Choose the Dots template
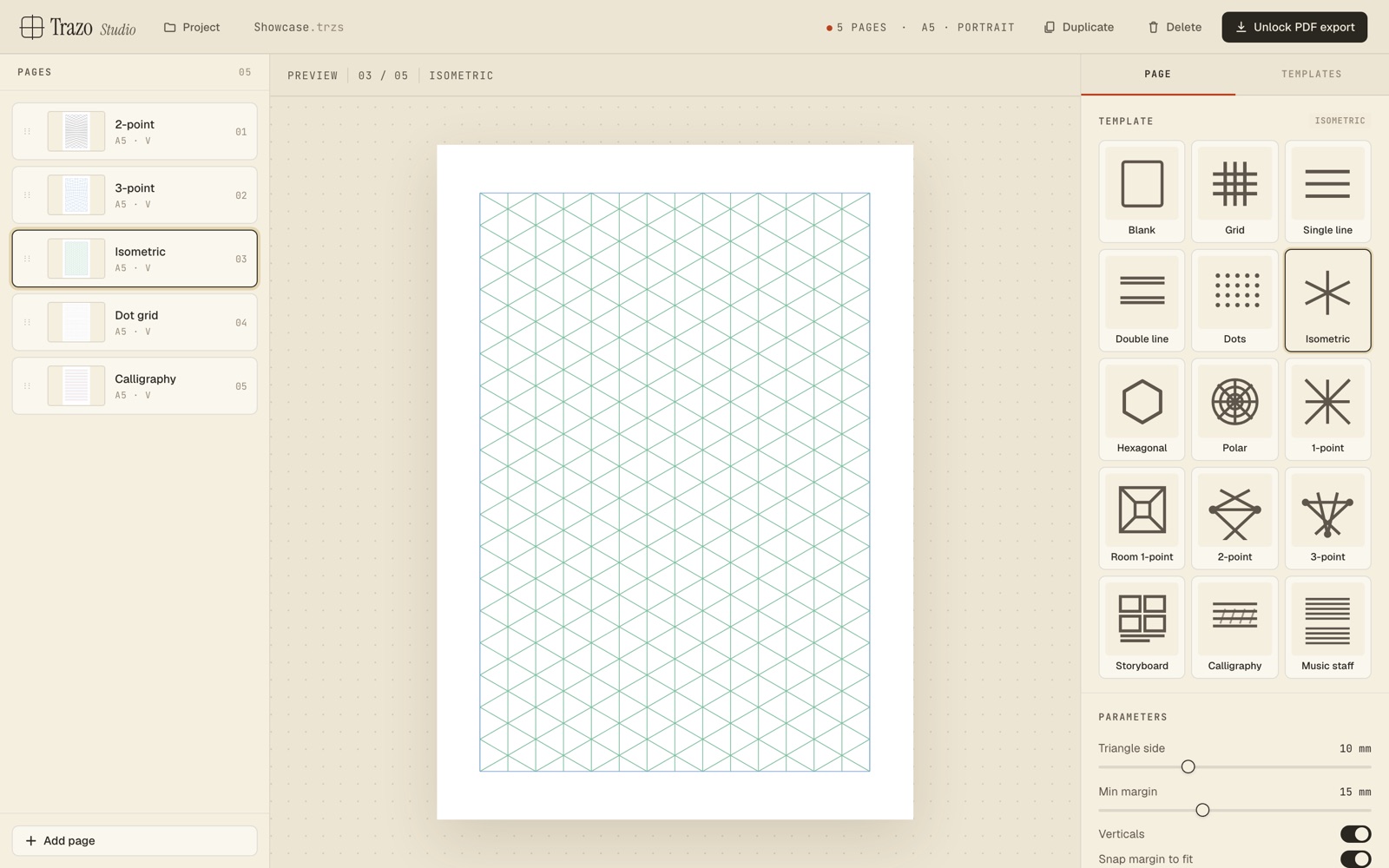Screen dimensions: 1389x868 pyautogui.click(x=1234, y=300)
